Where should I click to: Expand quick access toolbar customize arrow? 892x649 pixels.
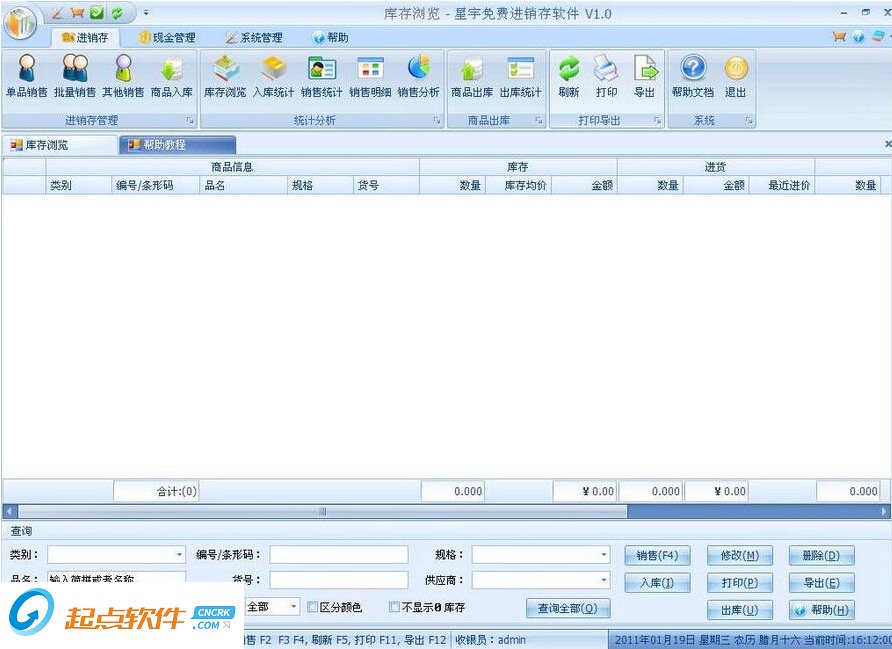pyautogui.click(x=146, y=13)
